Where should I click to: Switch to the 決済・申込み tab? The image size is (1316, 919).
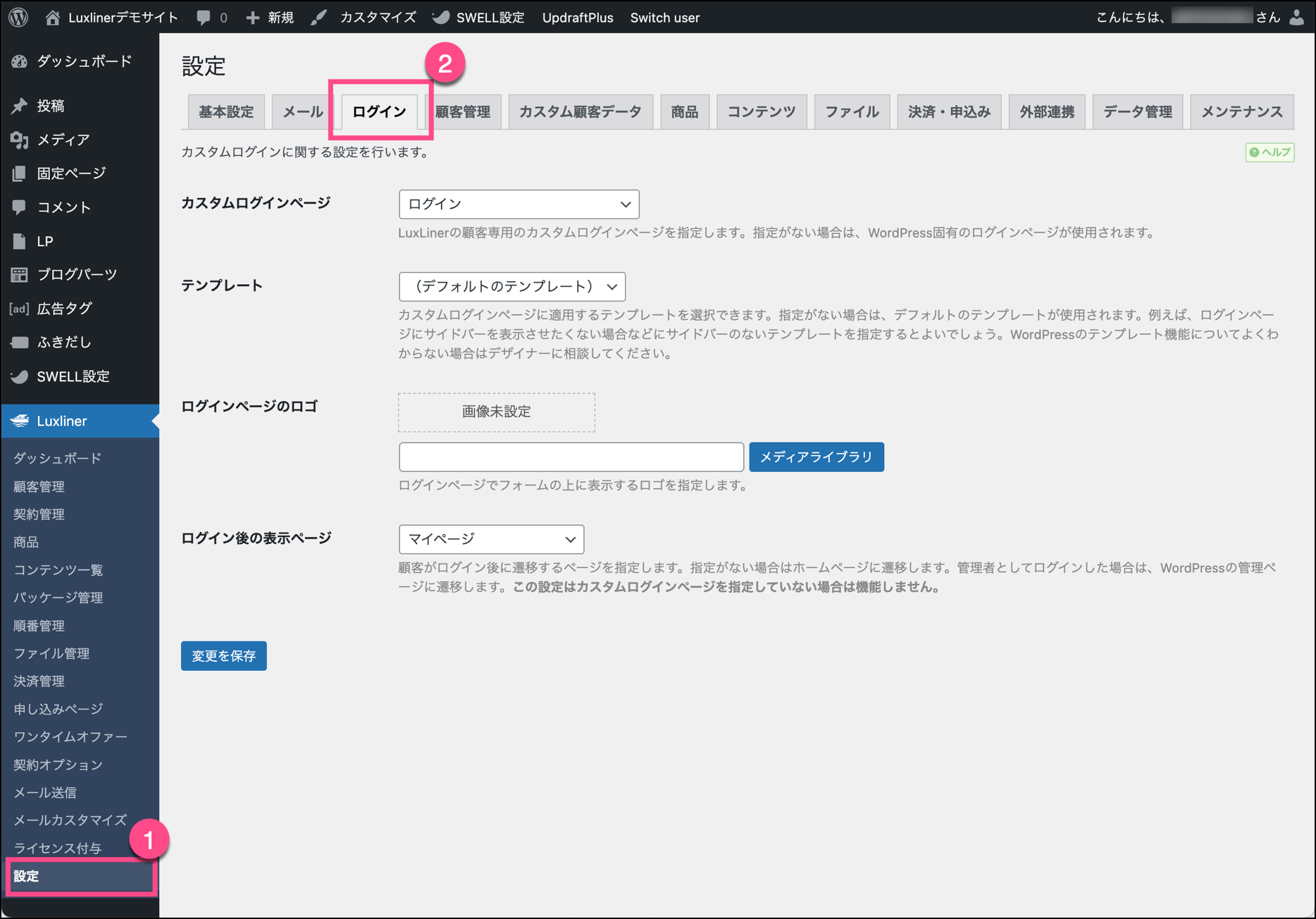(x=948, y=112)
